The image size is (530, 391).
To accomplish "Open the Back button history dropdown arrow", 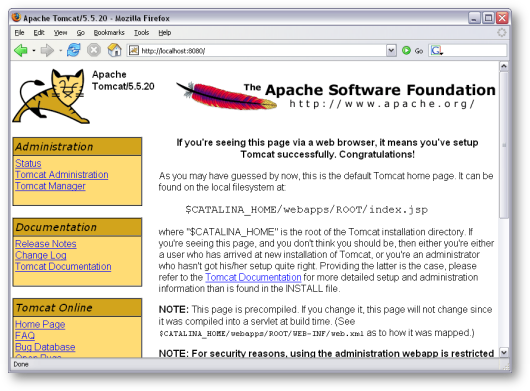I will pos(34,51).
